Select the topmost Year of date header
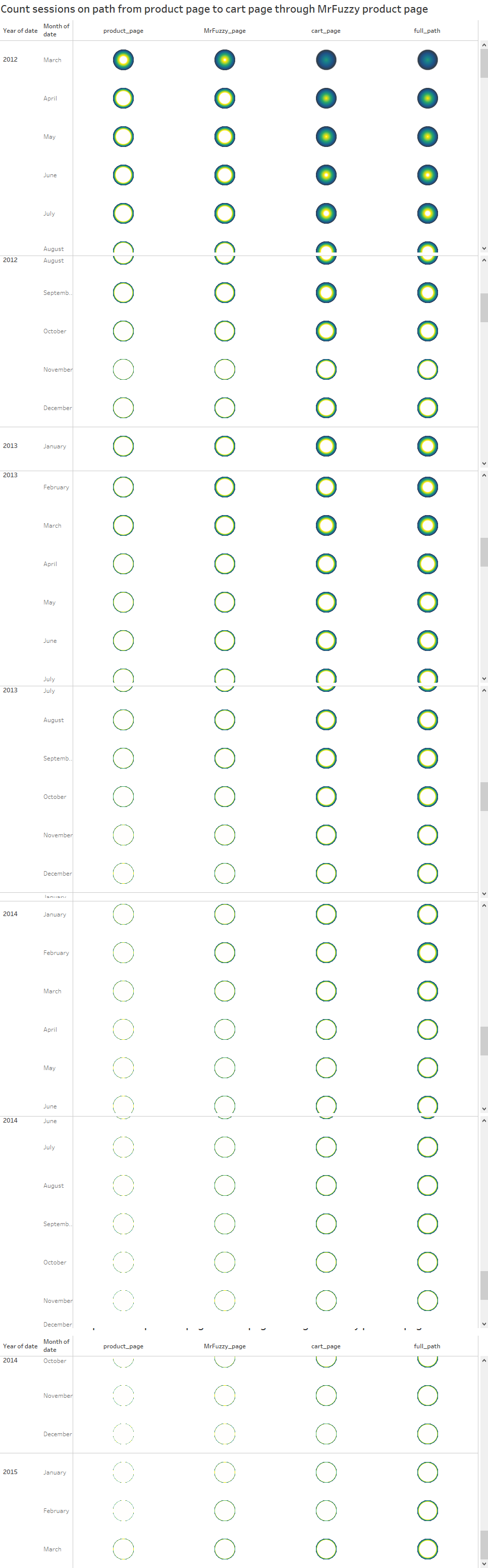The height and width of the screenshot is (1568, 488). point(20,30)
